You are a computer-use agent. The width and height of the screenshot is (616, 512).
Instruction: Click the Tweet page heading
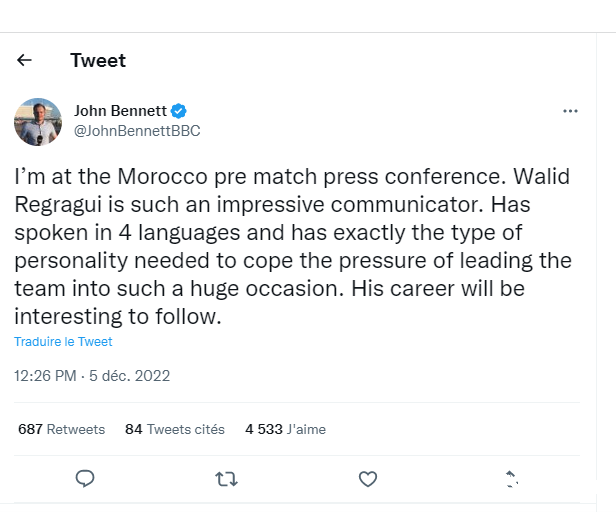tap(98, 60)
